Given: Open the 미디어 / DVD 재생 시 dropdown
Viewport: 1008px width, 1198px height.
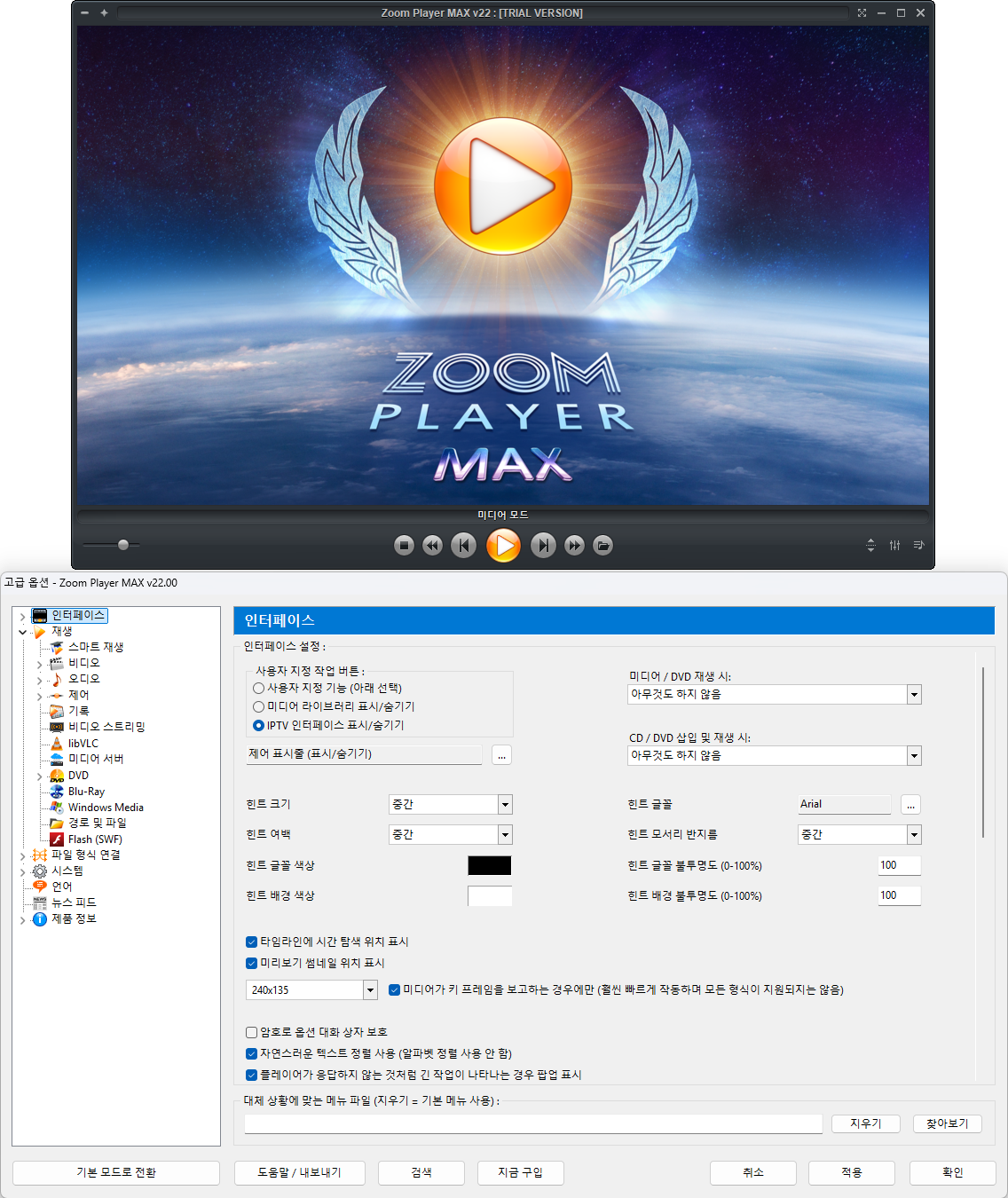Looking at the screenshot, I should [914, 695].
